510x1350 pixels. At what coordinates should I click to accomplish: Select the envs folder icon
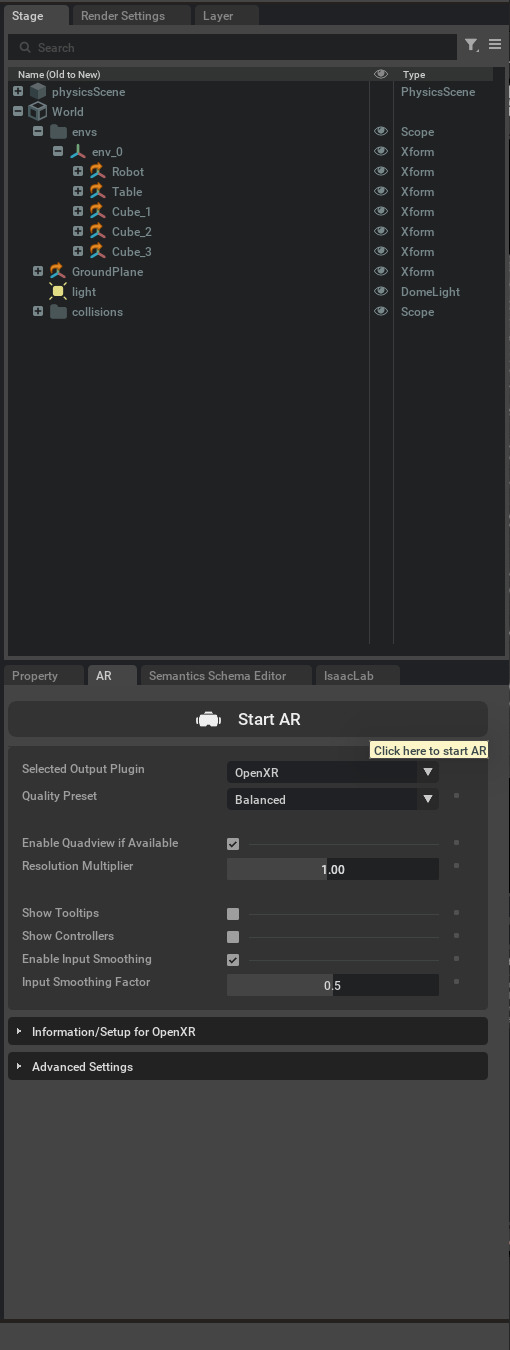pyautogui.click(x=58, y=131)
